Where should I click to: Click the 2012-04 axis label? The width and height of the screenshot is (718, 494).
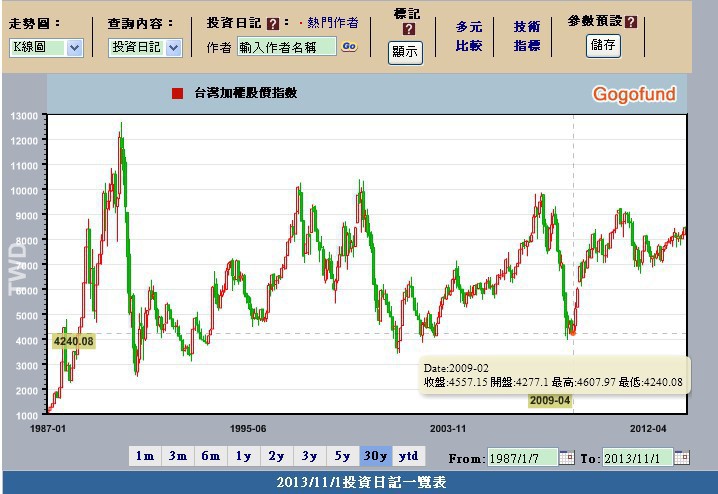tap(648, 429)
